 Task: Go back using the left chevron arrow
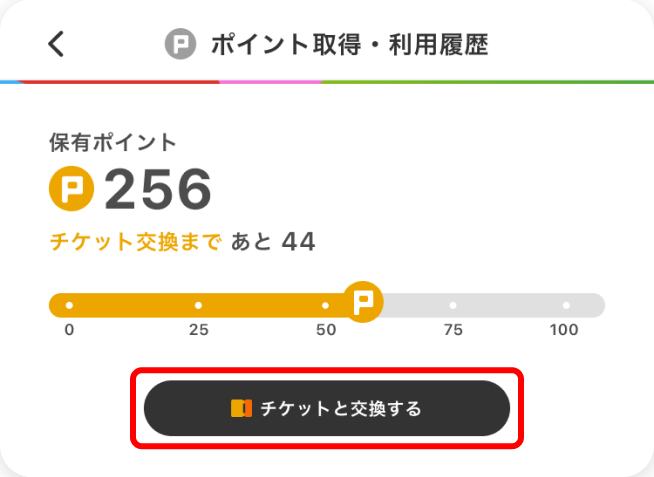click(56, 43)
